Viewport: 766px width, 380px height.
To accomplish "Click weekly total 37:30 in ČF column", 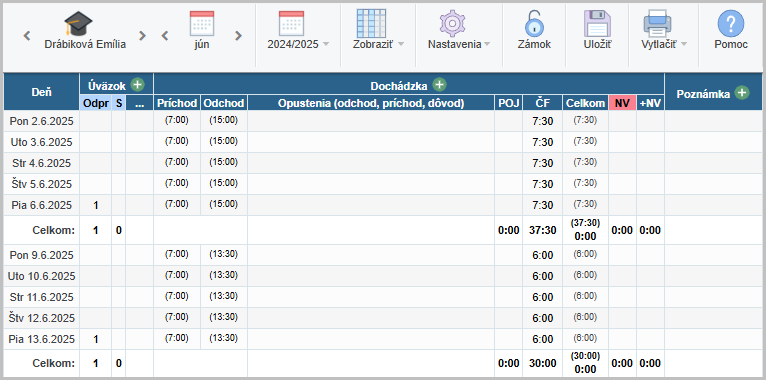I will coord(542,230).
